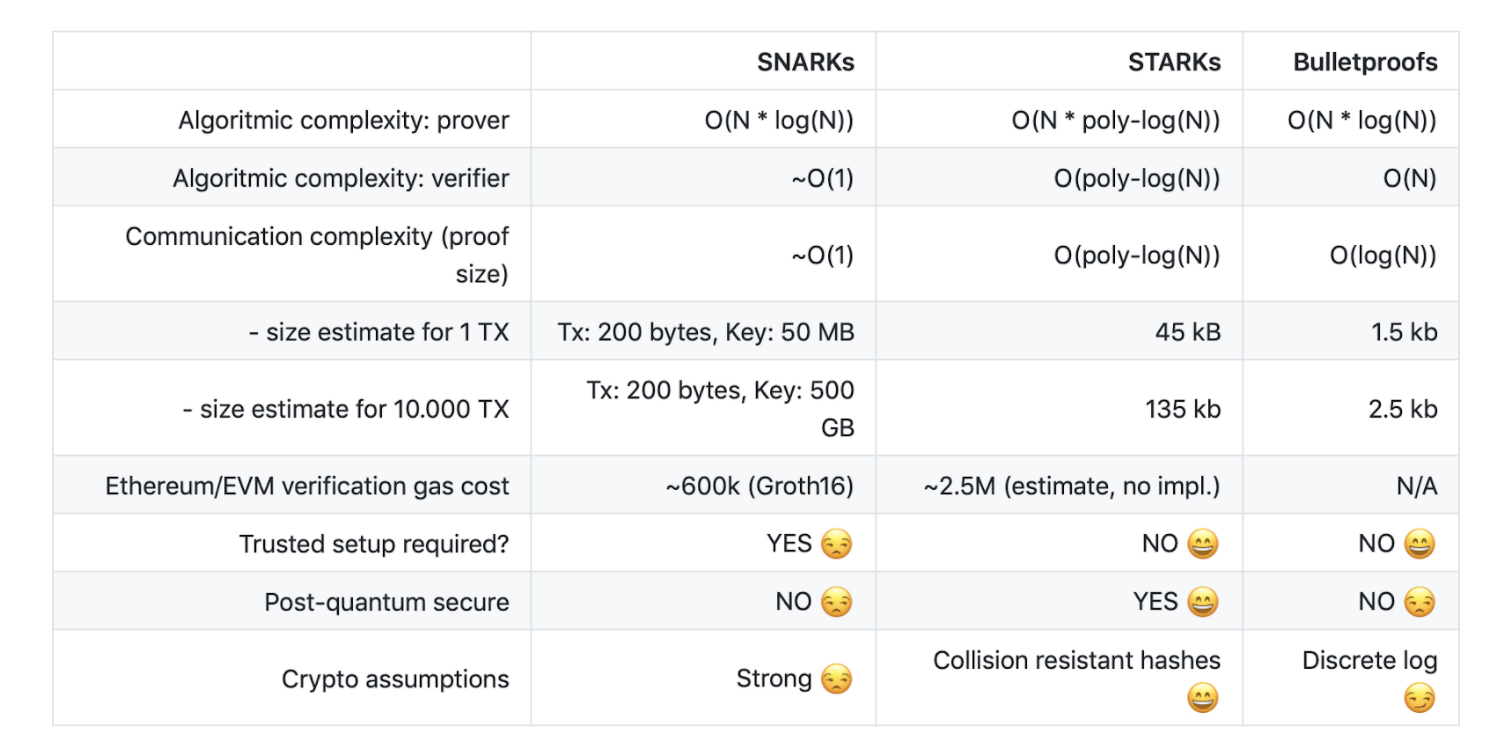Click the emoji in Bulletproofs trusted setup cell
1491x750 pixels.
coord(1419,545)
